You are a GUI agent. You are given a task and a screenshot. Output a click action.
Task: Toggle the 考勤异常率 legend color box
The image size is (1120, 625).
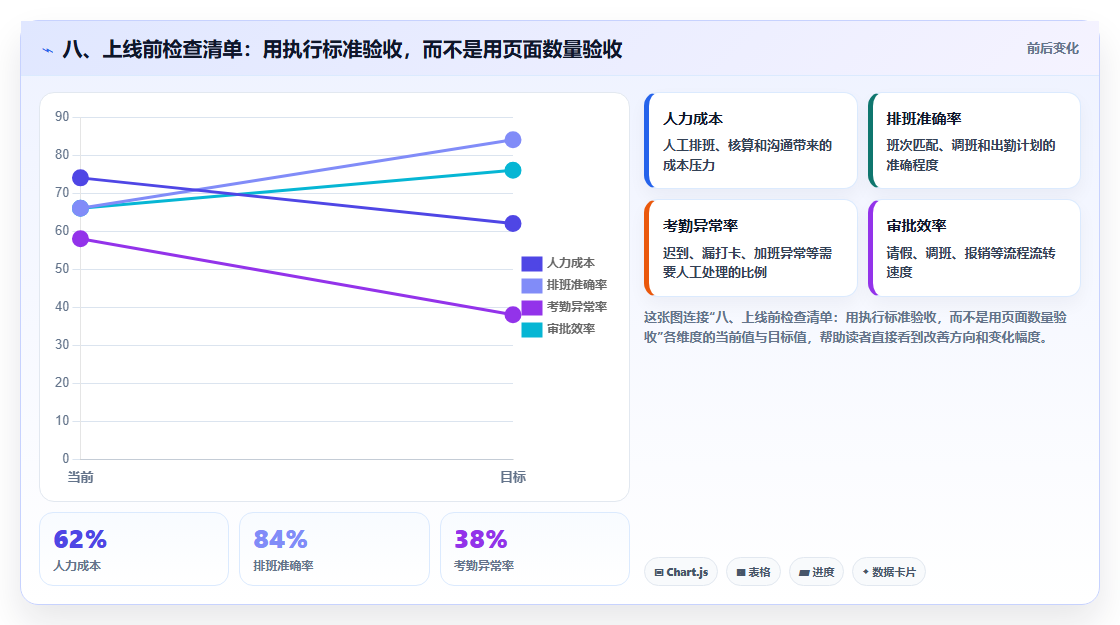tap(531, 308)
